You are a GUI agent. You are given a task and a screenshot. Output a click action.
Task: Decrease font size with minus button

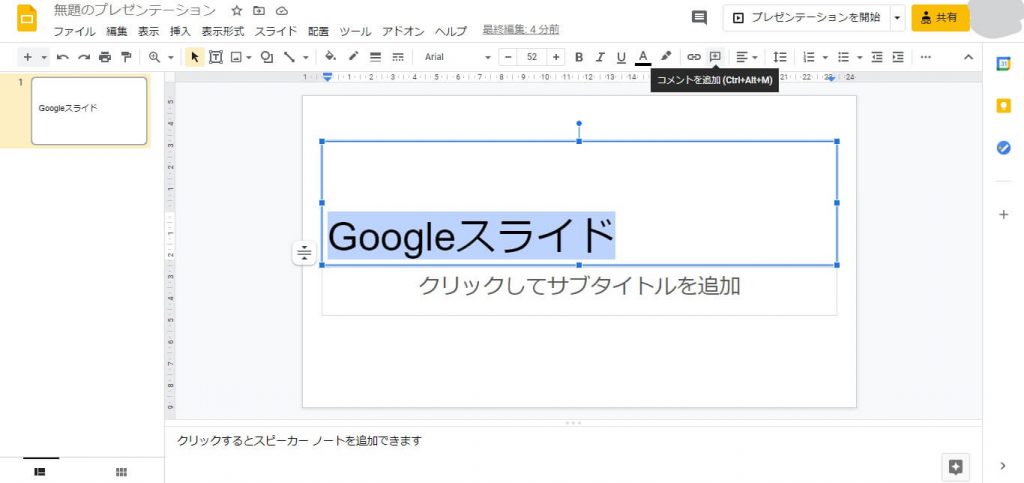coord(508,57)
